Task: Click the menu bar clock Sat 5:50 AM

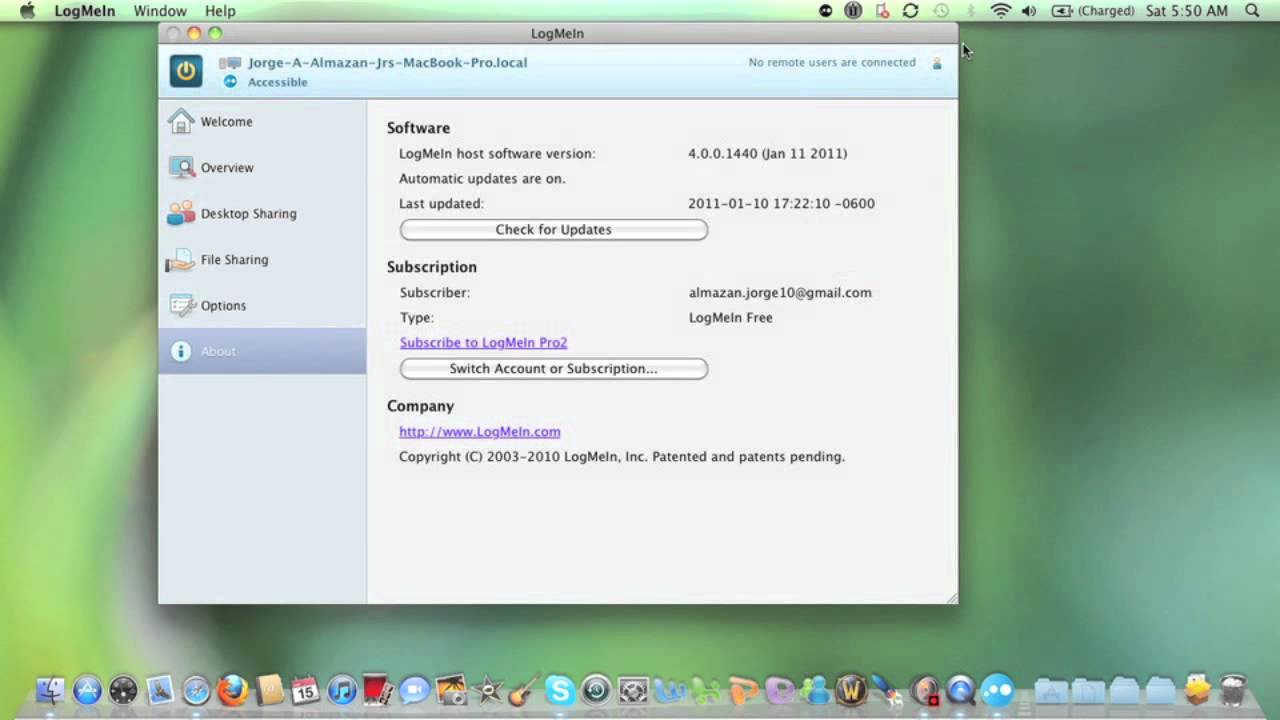Action: (x=1187, y=11)
